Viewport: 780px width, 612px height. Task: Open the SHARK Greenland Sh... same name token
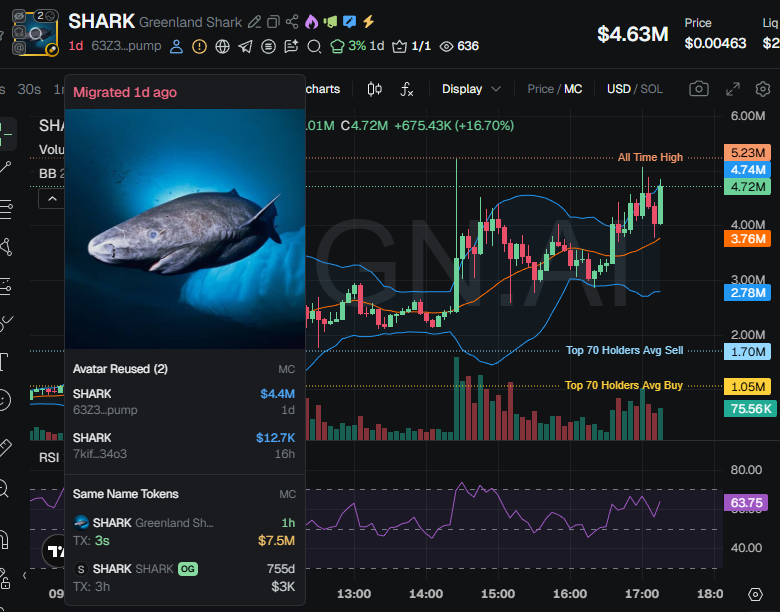(x=184, y=531)
